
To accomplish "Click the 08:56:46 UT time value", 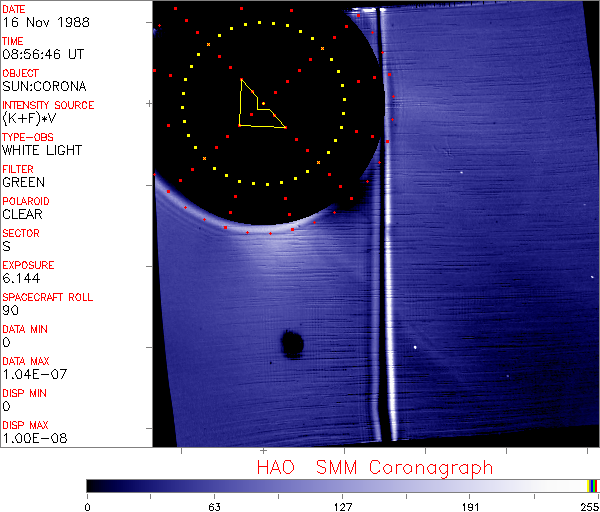I will point(43,55).
